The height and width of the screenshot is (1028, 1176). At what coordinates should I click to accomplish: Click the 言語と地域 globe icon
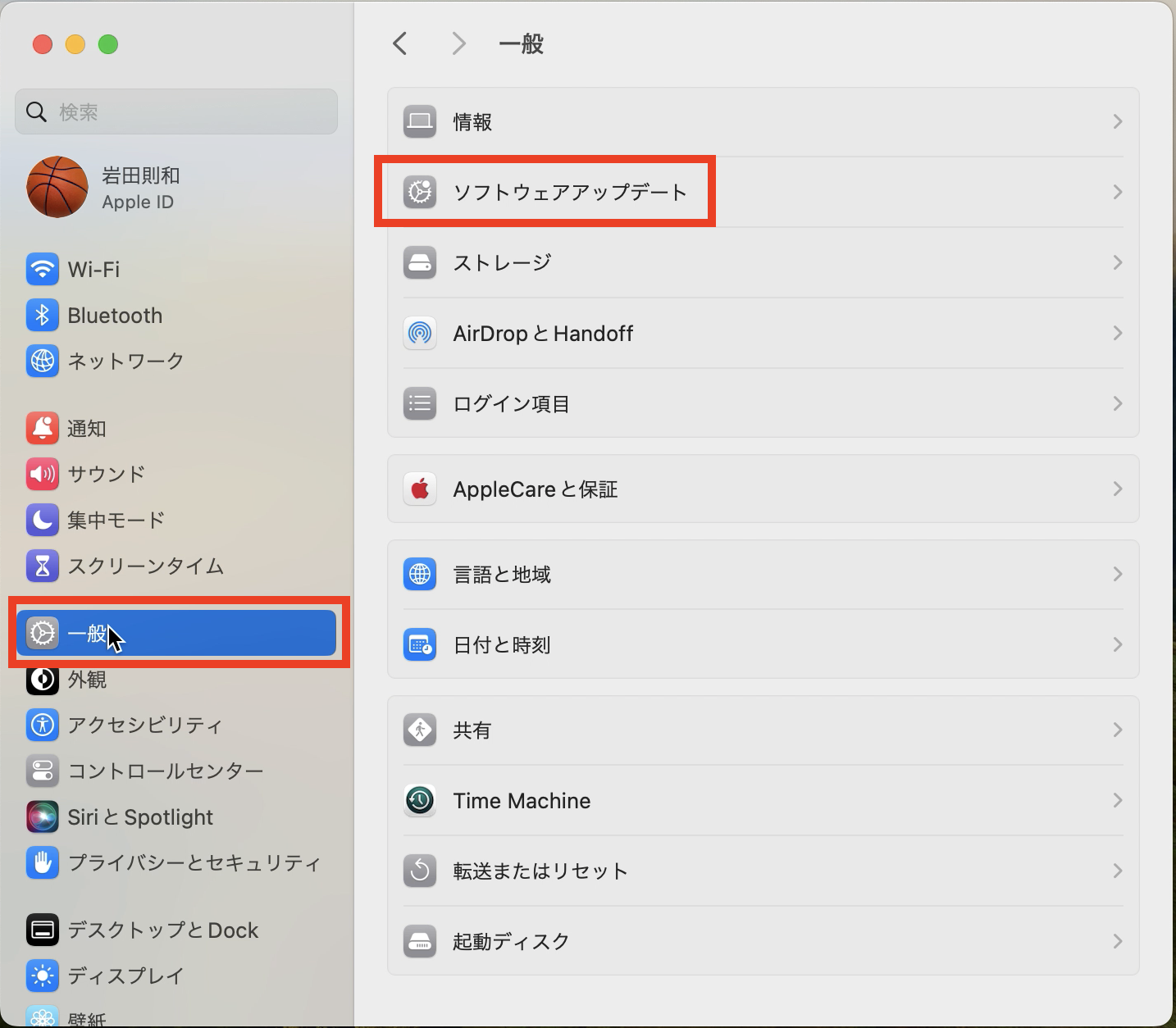click(x=420, y=574)
